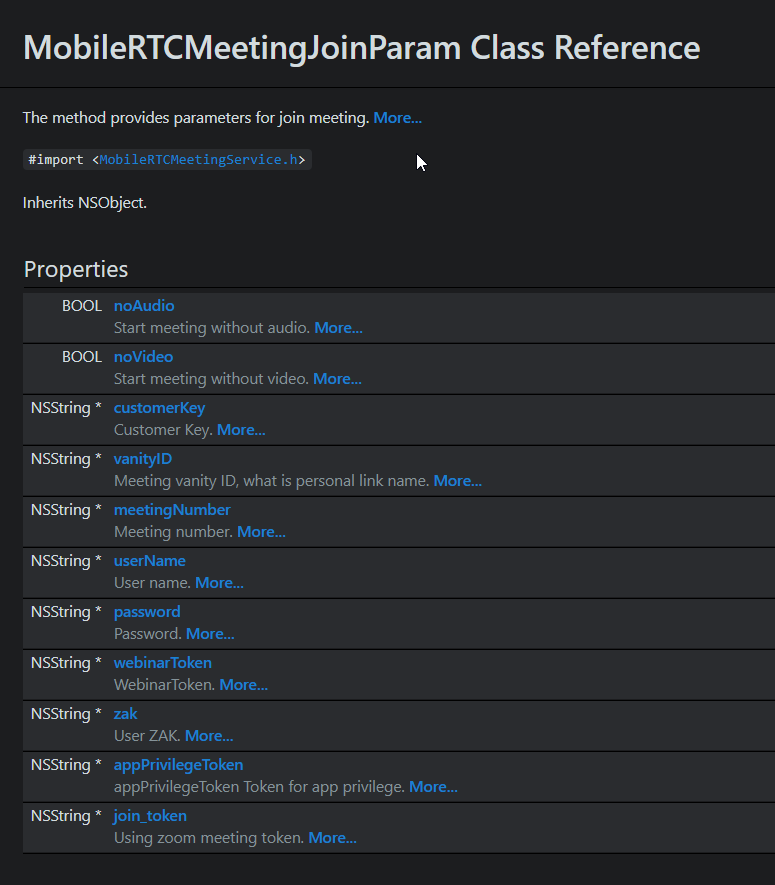Click More beside 'Customer Key.' description
The image size is (775, 885).
(x=241, y=430)
